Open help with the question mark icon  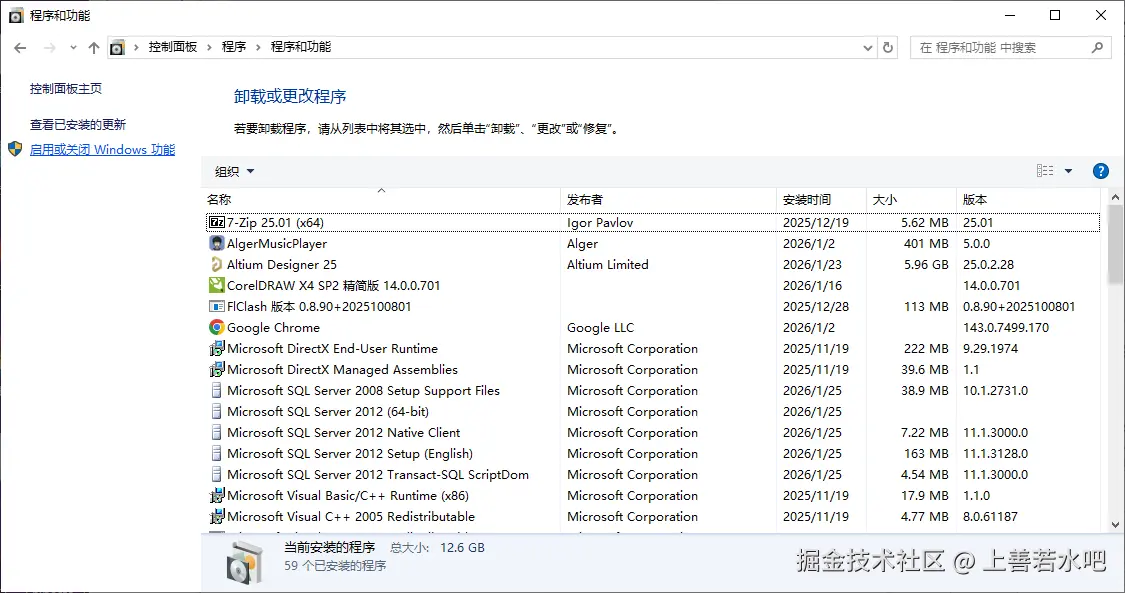click(1101, 171)
